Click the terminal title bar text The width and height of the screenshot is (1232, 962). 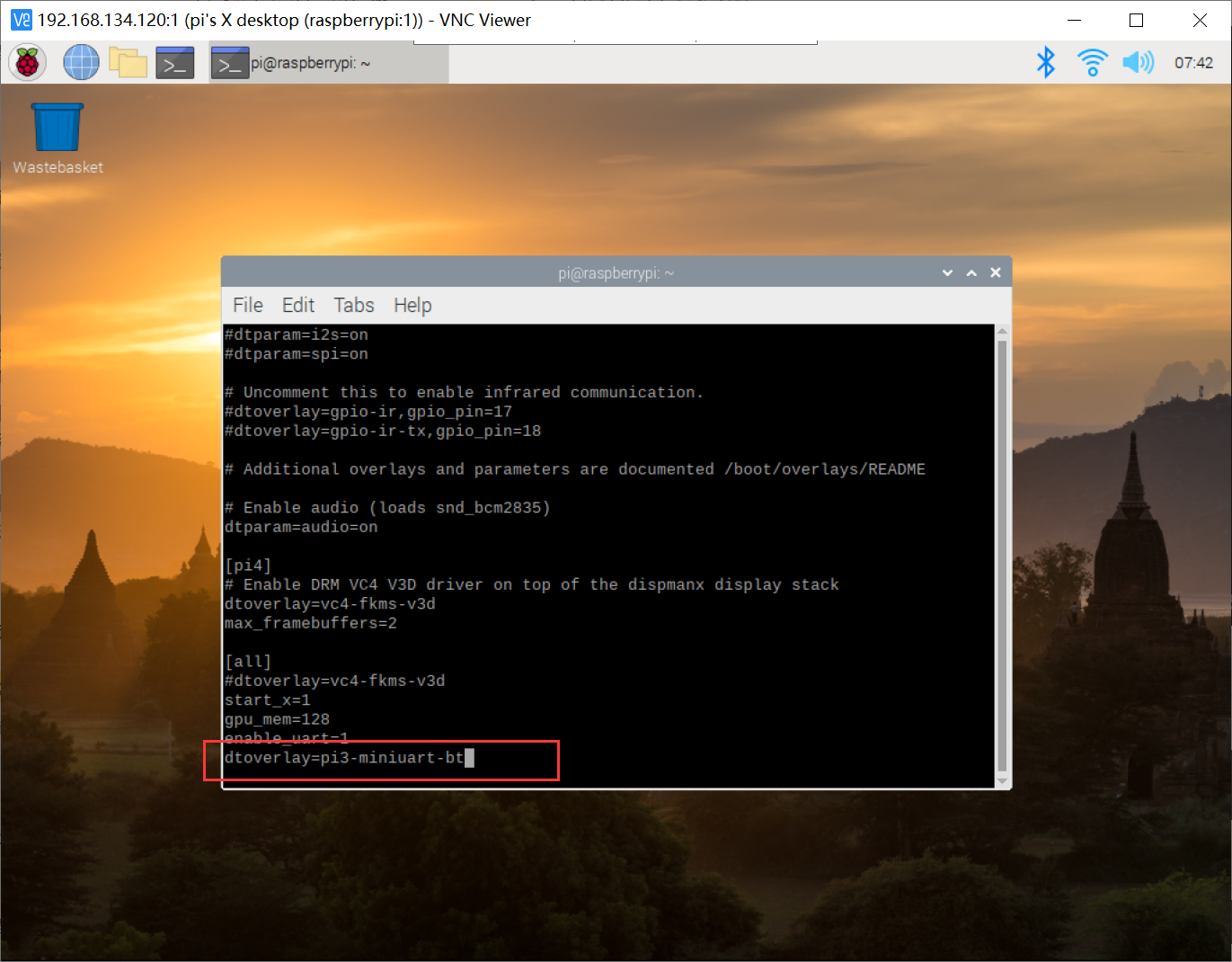616,273
